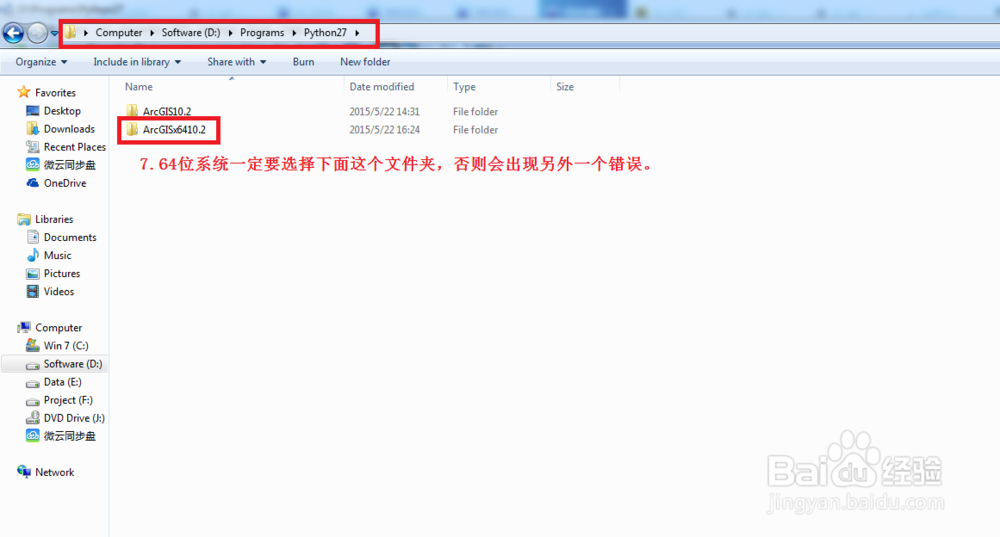1000x537 pixels.
Task: Open Data (E:) drive
Action: tap(62, 382)
